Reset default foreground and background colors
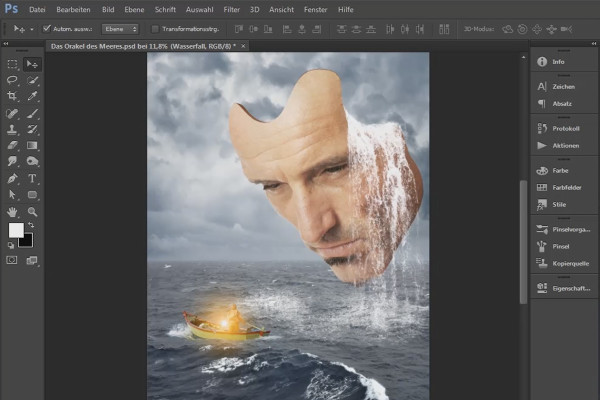Image resolution: width=600 pixels, height=400 pixels. tap(11, 245)
